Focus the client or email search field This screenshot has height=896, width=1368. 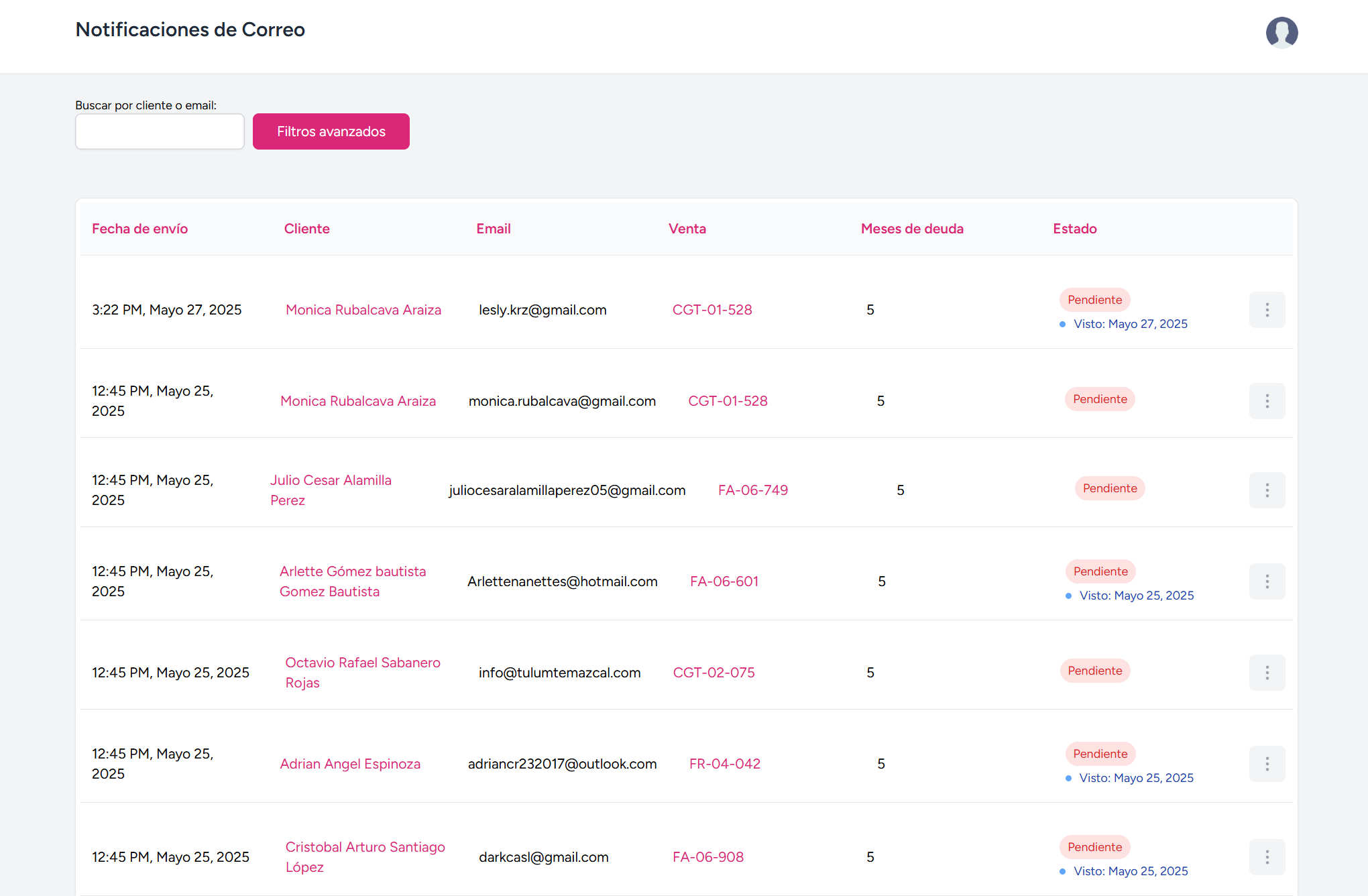click(x=160, y=131)
